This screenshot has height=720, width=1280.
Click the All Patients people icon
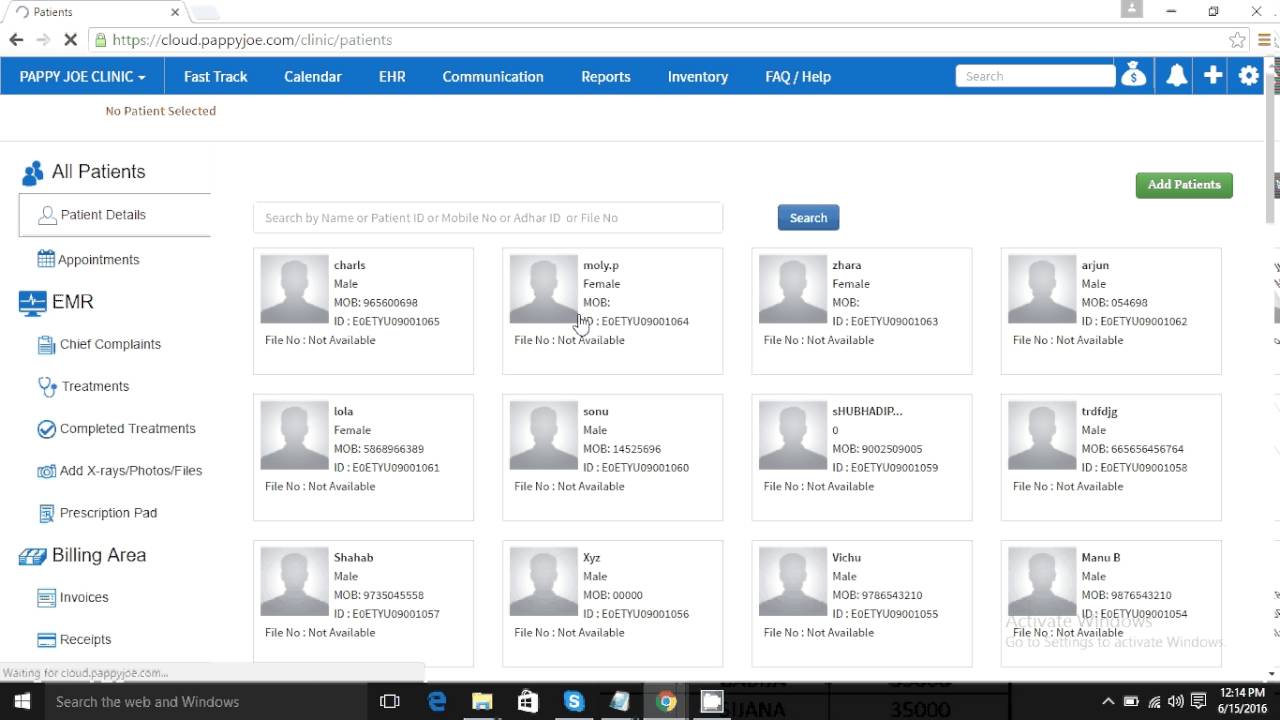[x=32, y=173]
